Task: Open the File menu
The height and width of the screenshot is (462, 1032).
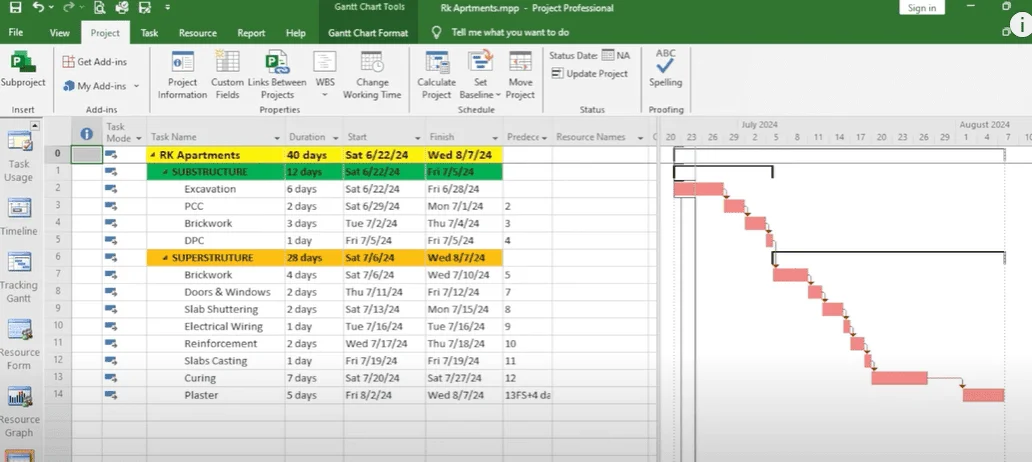Action: 16,32
